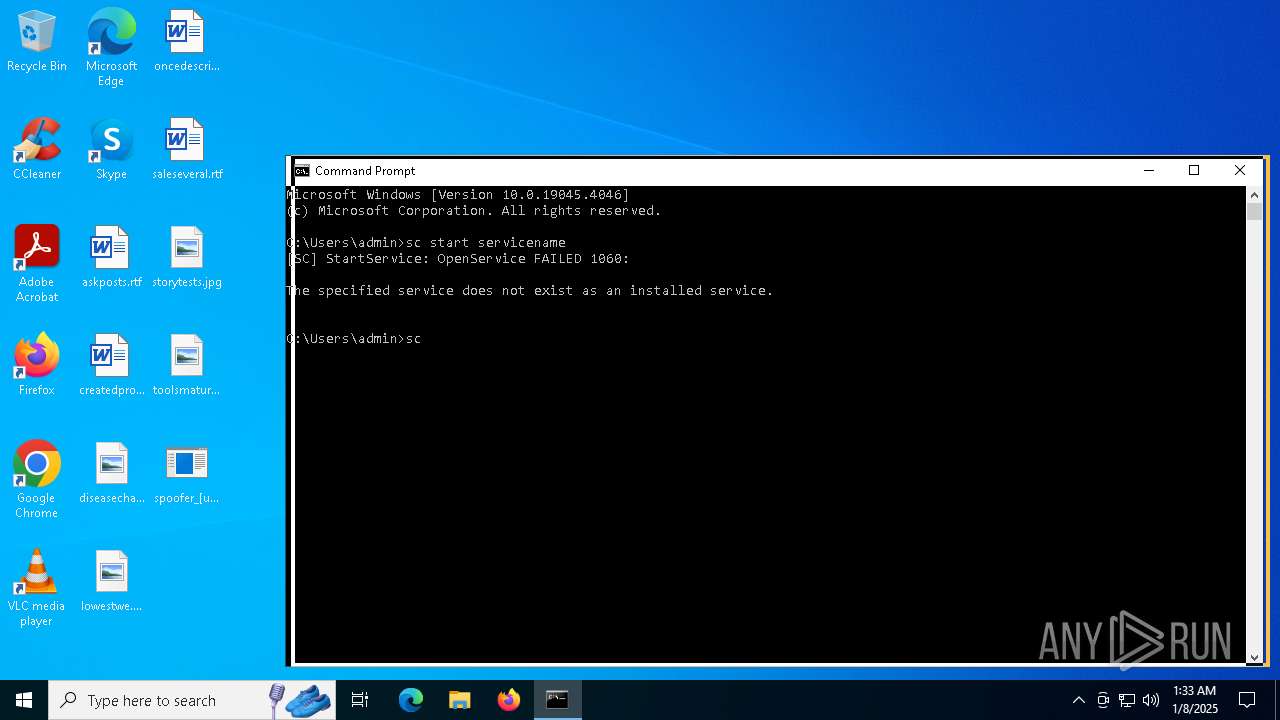Minimize the Command Prompt window

[1148, 171]
